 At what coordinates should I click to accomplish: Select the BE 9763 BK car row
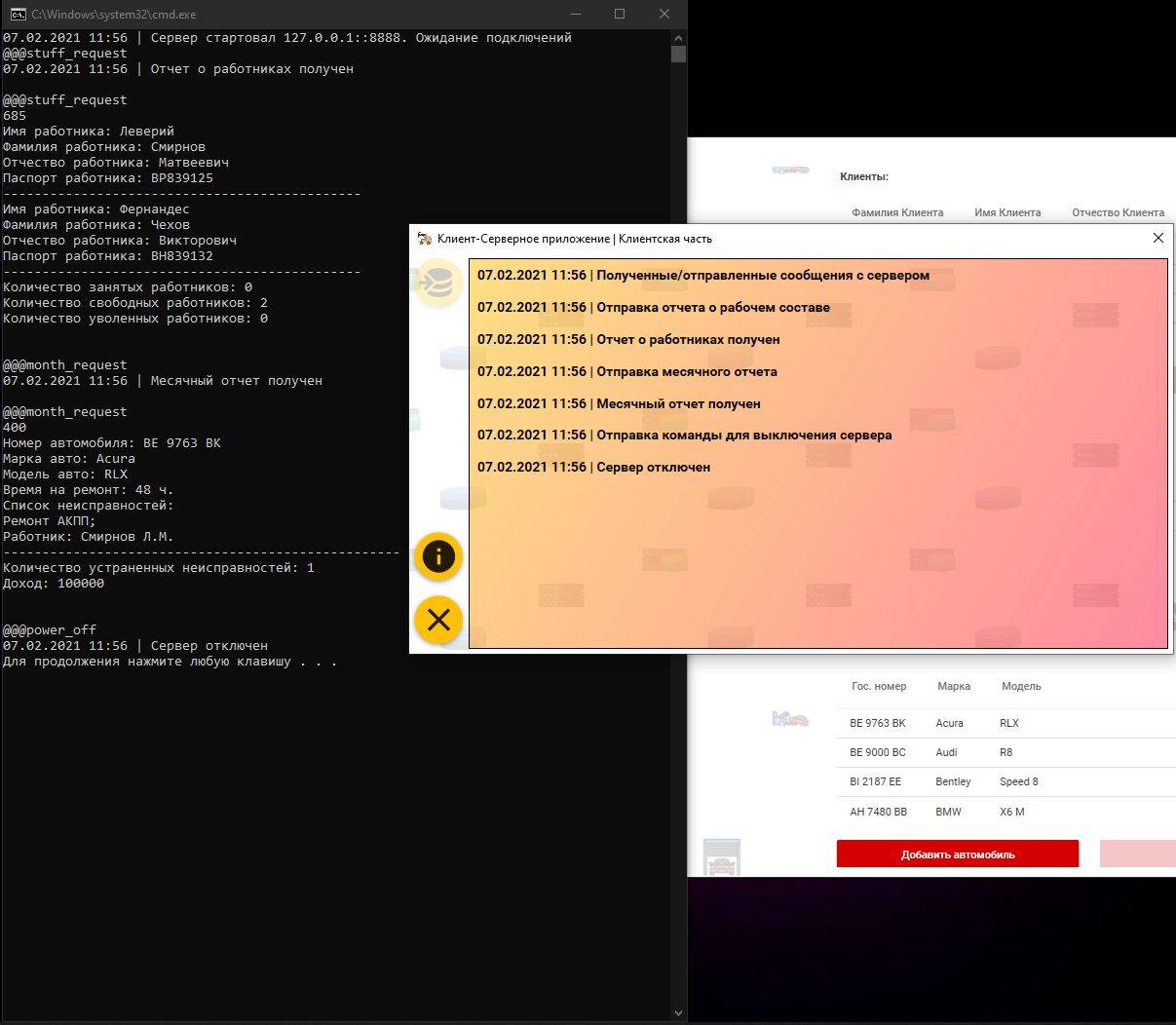point(1005,723)
